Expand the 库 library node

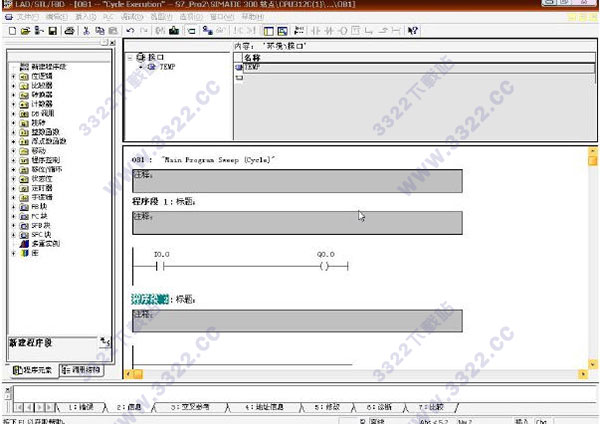[13, 253]
